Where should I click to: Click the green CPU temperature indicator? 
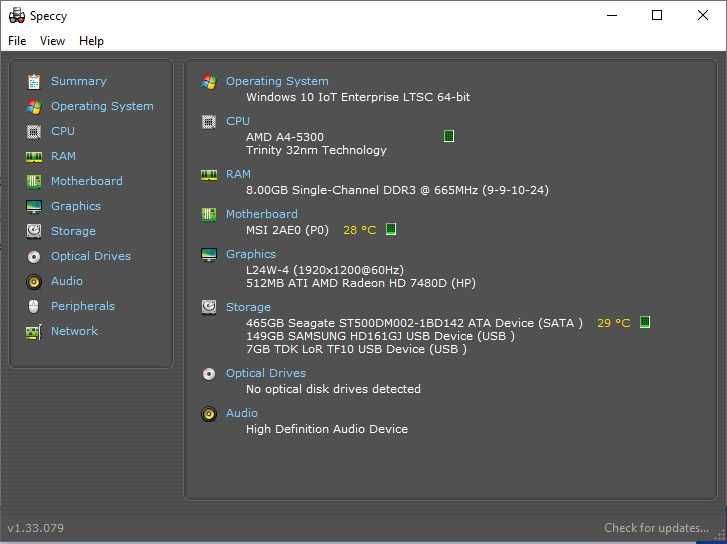point(449,136)
